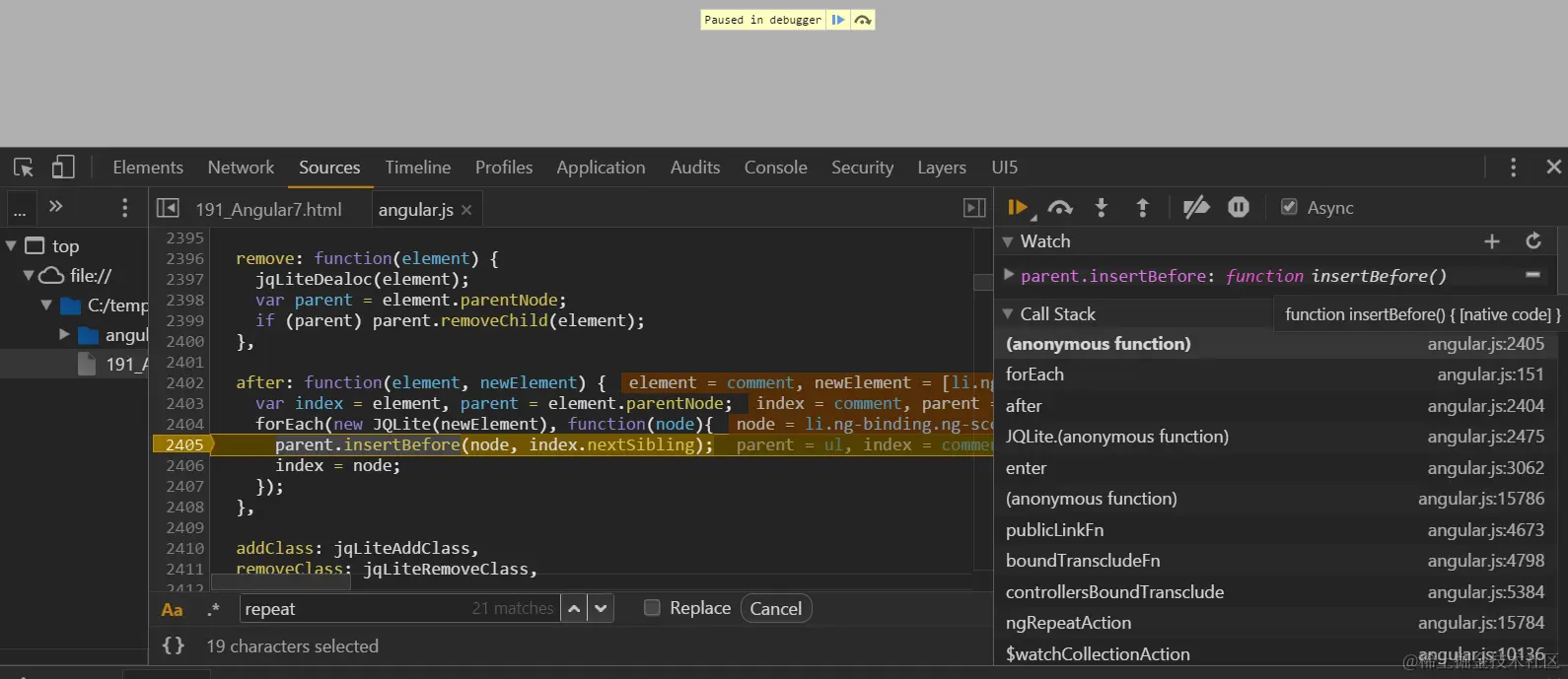
Task: Collapse the top frame tree node
Action: [11, 245]
